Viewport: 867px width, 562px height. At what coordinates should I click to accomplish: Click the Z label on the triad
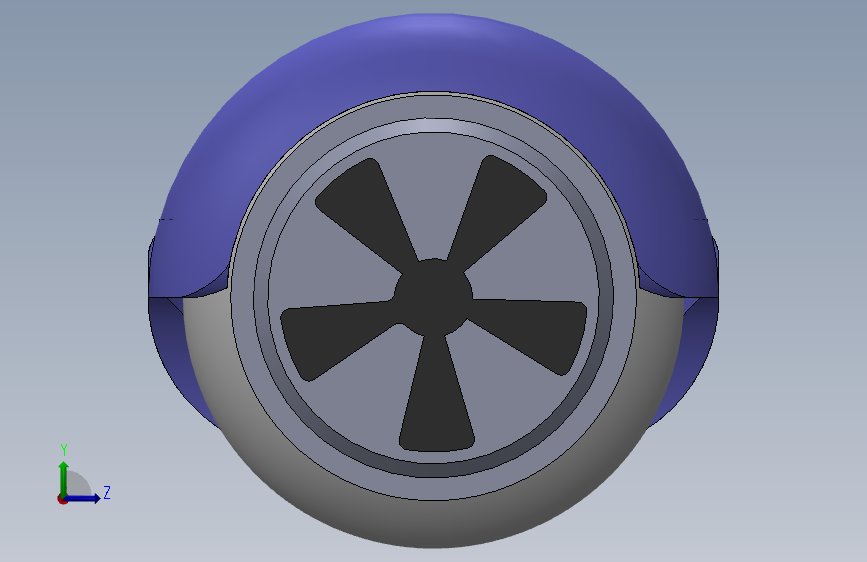(107, 492)
